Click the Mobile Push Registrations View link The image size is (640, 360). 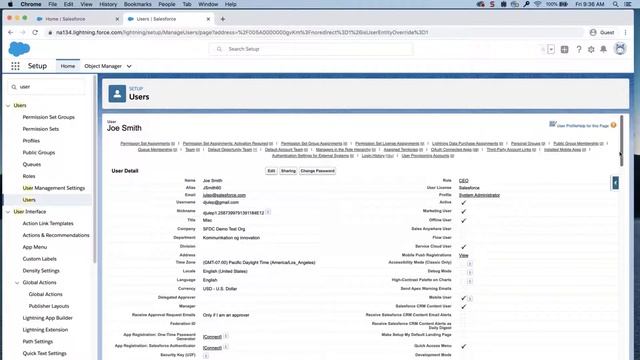(463, 255)
